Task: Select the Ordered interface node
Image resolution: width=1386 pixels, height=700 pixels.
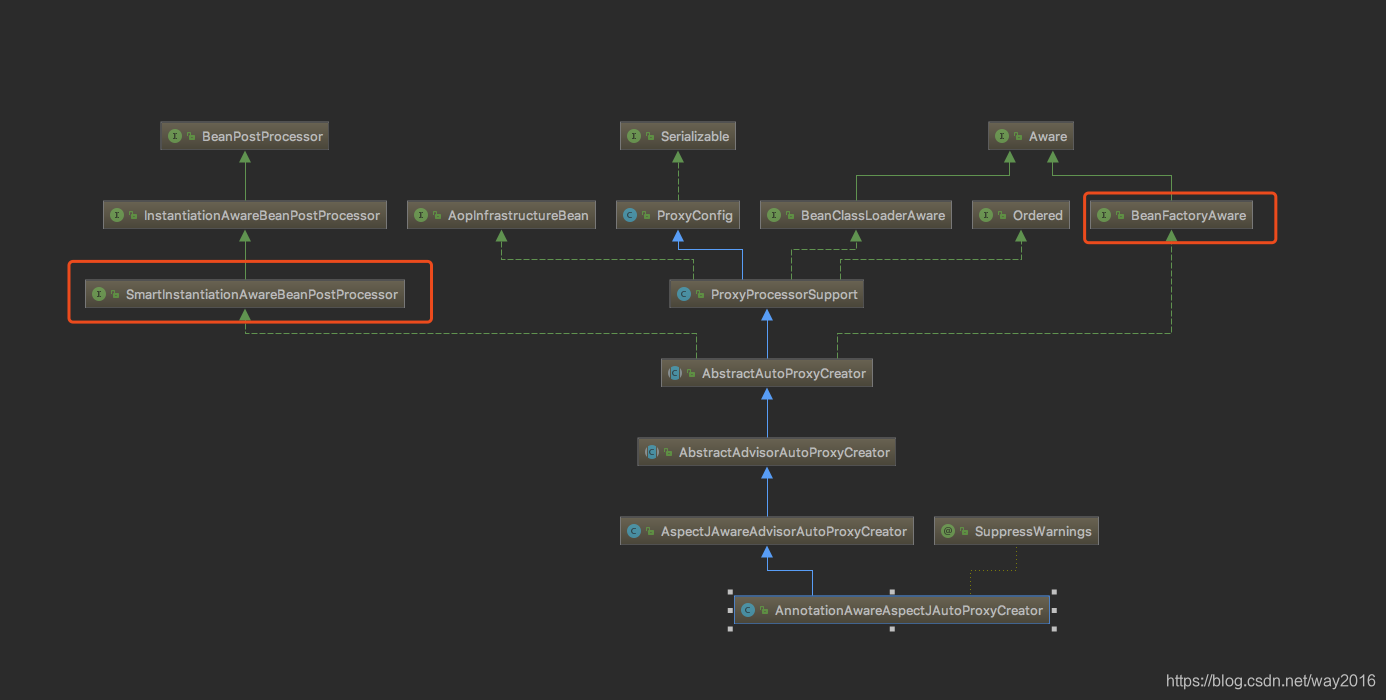Action: click(x=1021, y=215)
